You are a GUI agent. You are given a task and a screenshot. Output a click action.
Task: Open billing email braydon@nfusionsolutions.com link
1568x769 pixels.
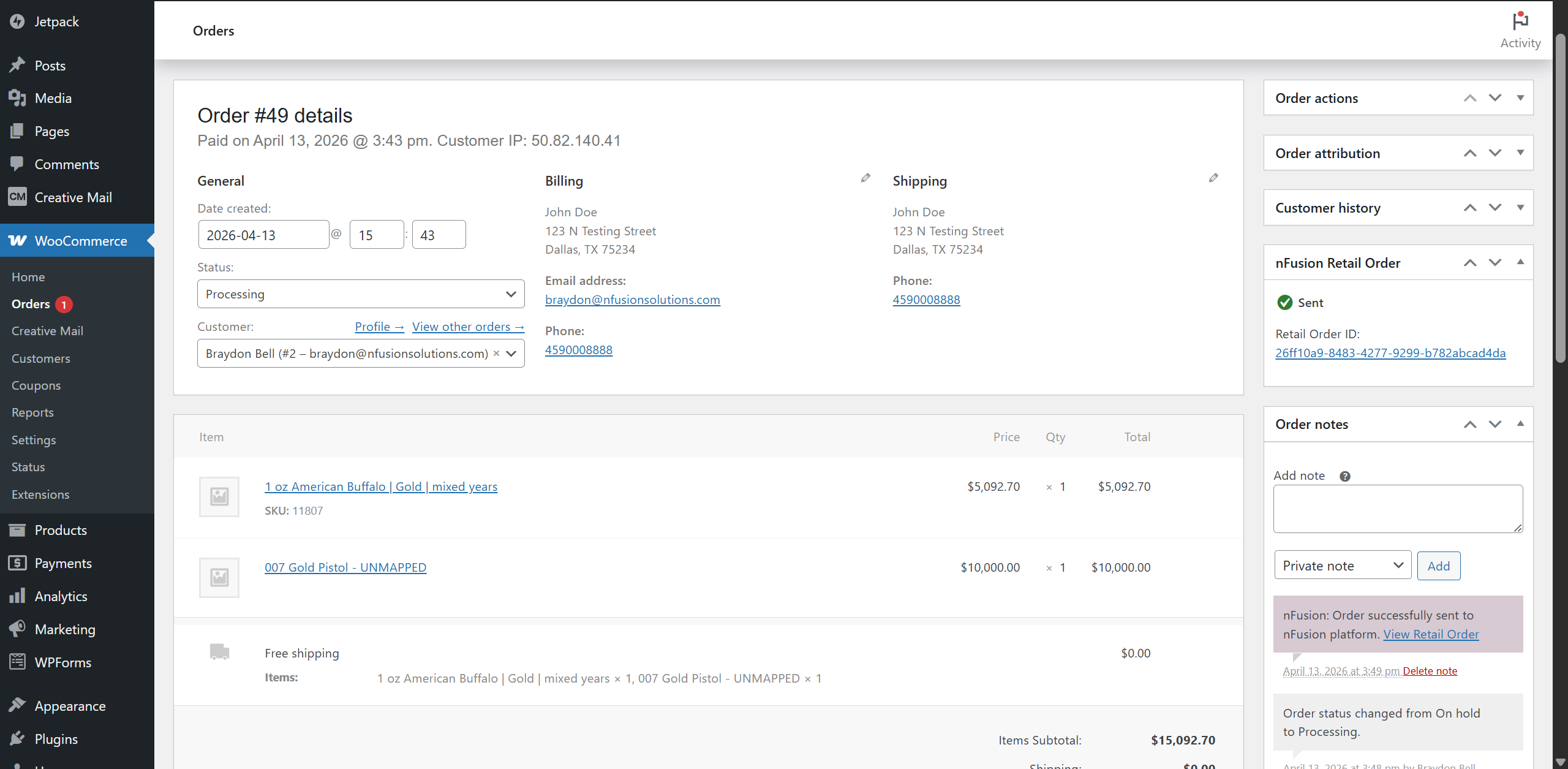[633, 300]
